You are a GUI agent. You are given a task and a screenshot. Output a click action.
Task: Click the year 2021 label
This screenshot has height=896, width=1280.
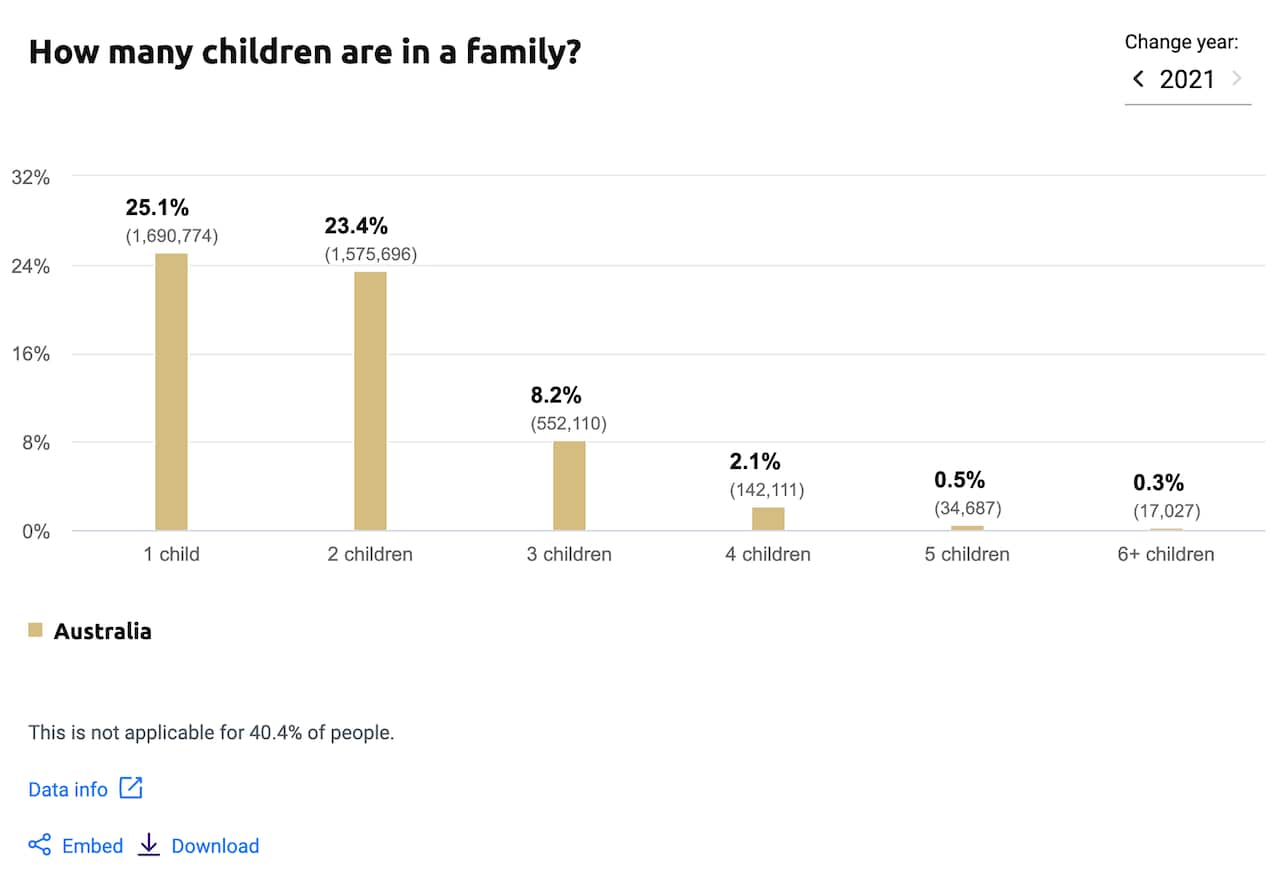[x=1189, y=79]
